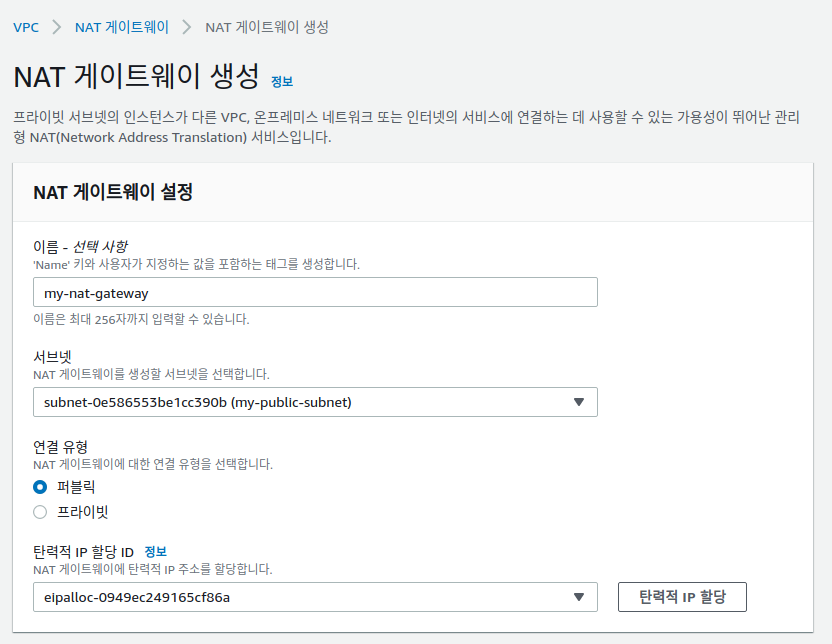Select the 퍼블릭 connection type

40,486
